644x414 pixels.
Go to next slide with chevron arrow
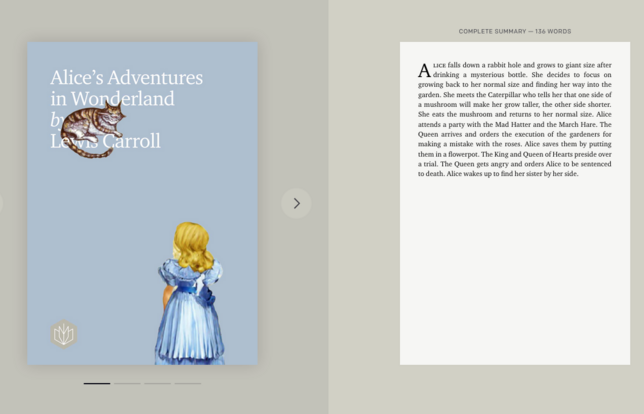(296, 203)
